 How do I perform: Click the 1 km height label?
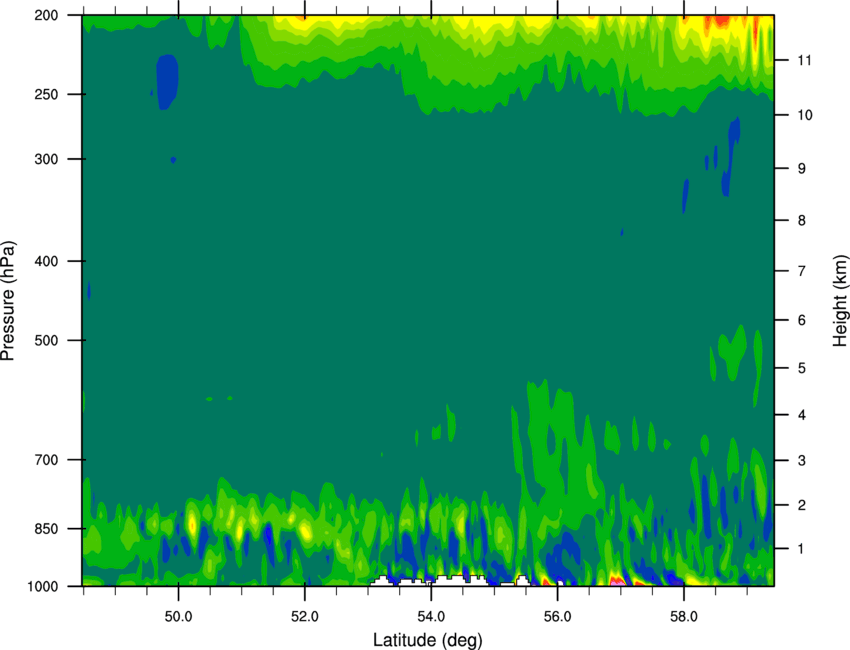(801, 549)
